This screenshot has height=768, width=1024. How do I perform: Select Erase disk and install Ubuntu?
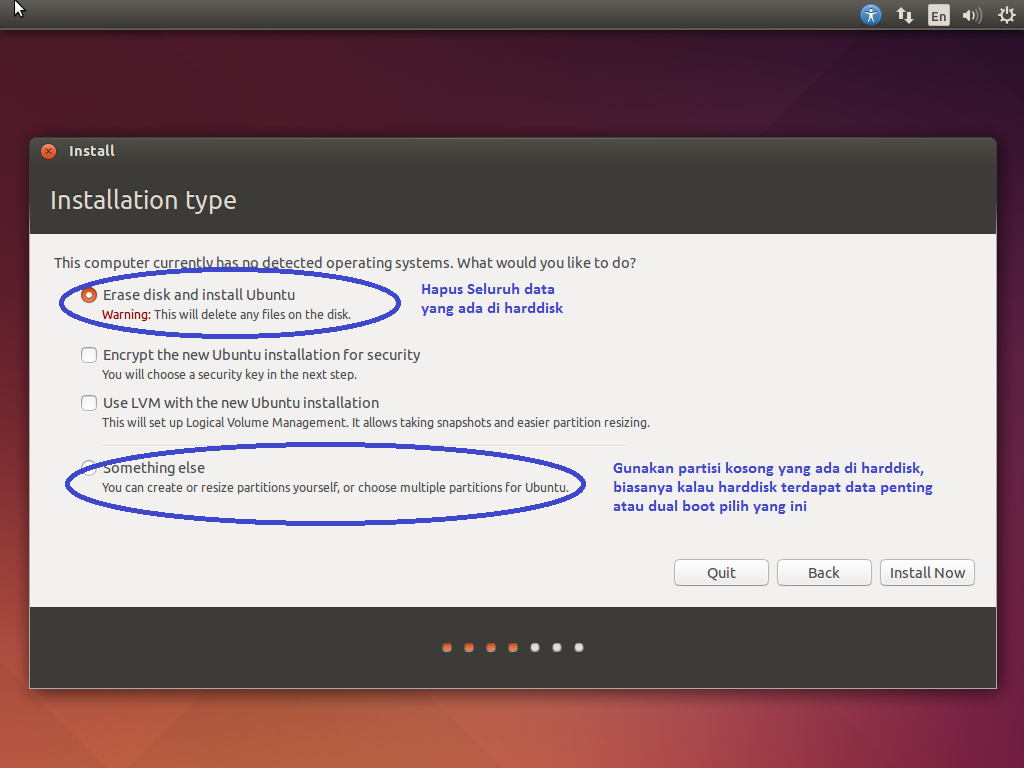[88, 294]
